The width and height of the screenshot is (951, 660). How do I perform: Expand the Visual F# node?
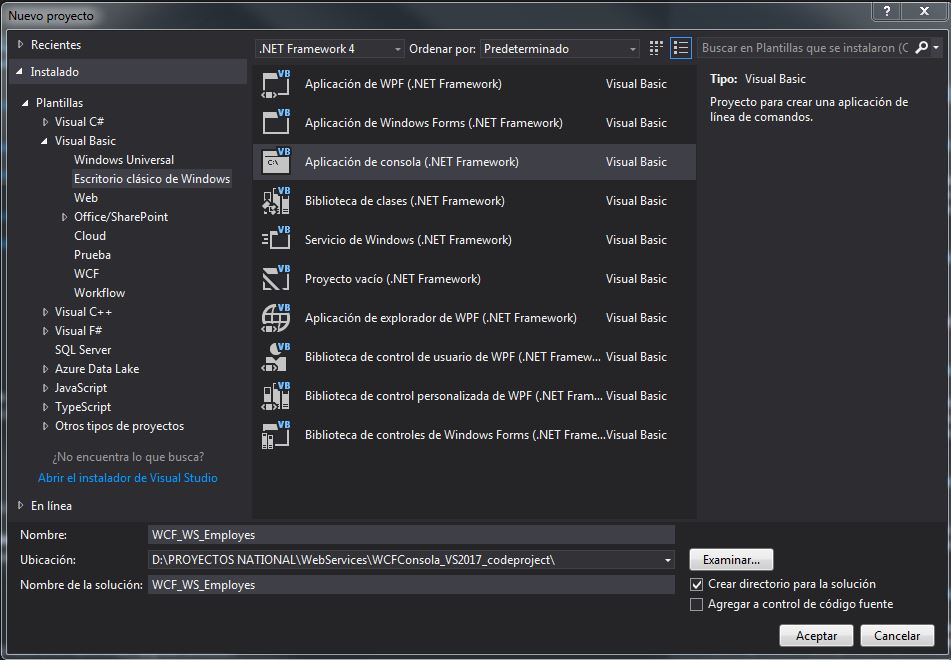[x=45, y=331]
